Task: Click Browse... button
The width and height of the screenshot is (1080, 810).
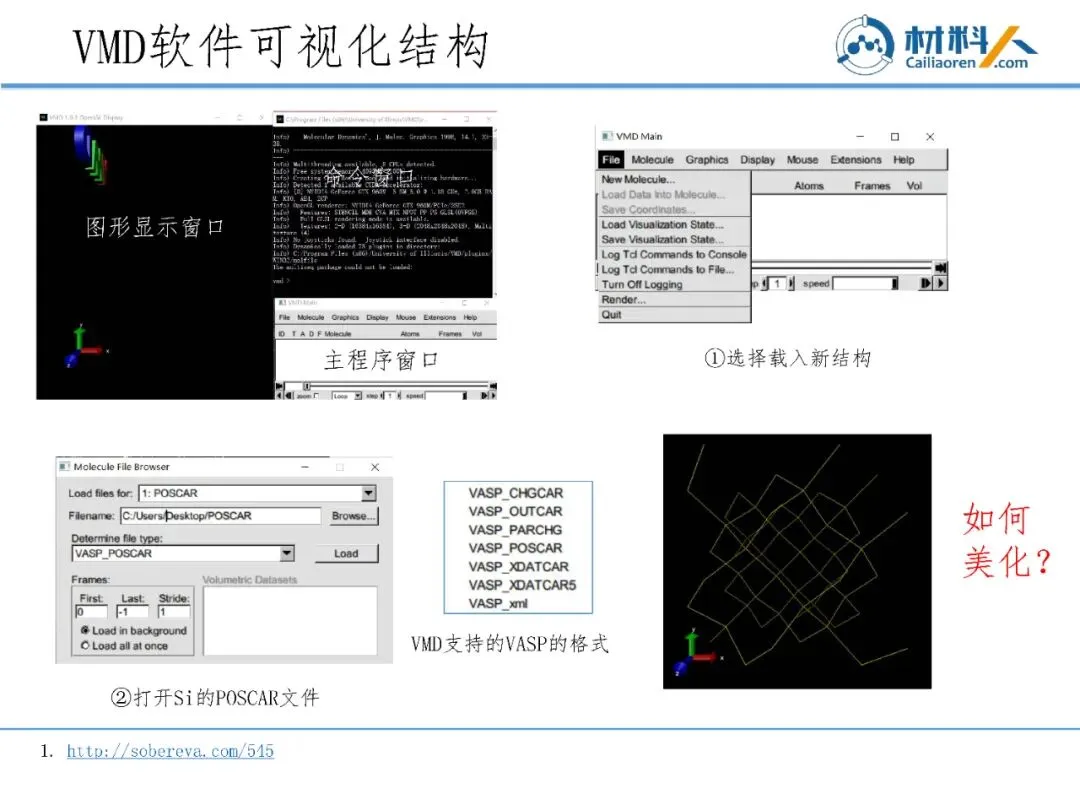Action: (353, 516)
